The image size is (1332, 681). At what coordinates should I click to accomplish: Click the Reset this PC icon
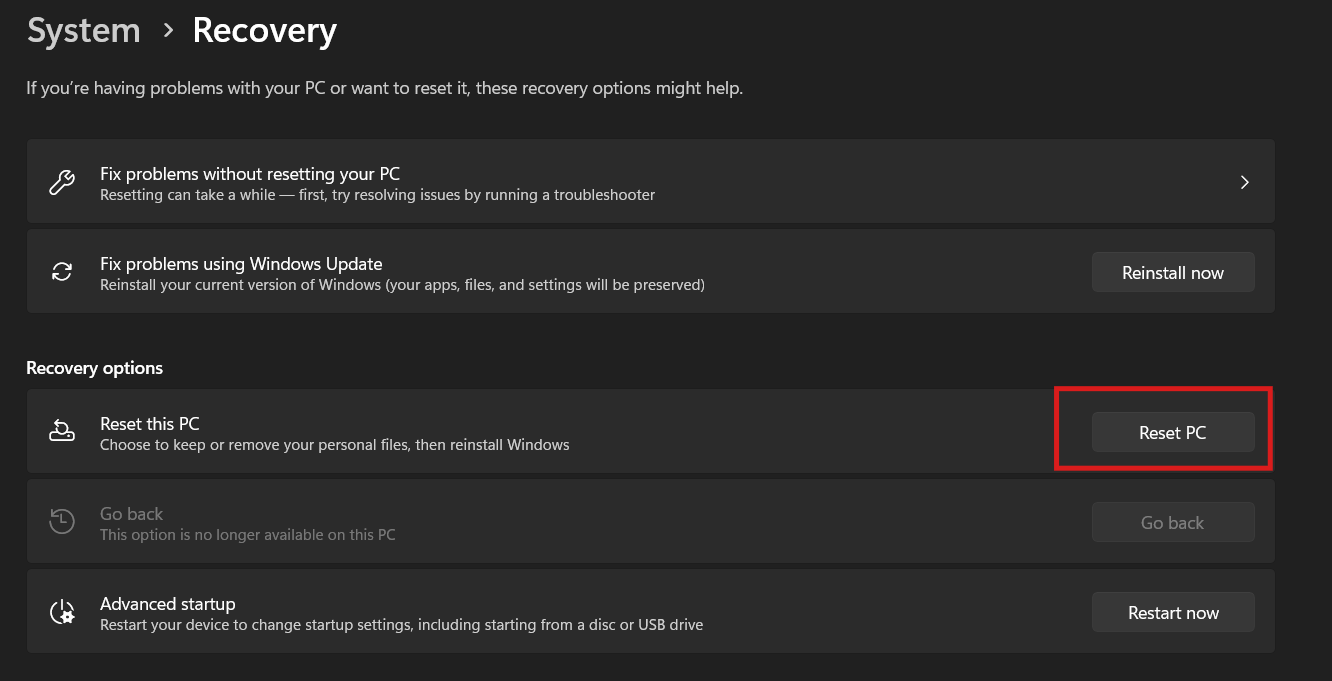(61, 430)
